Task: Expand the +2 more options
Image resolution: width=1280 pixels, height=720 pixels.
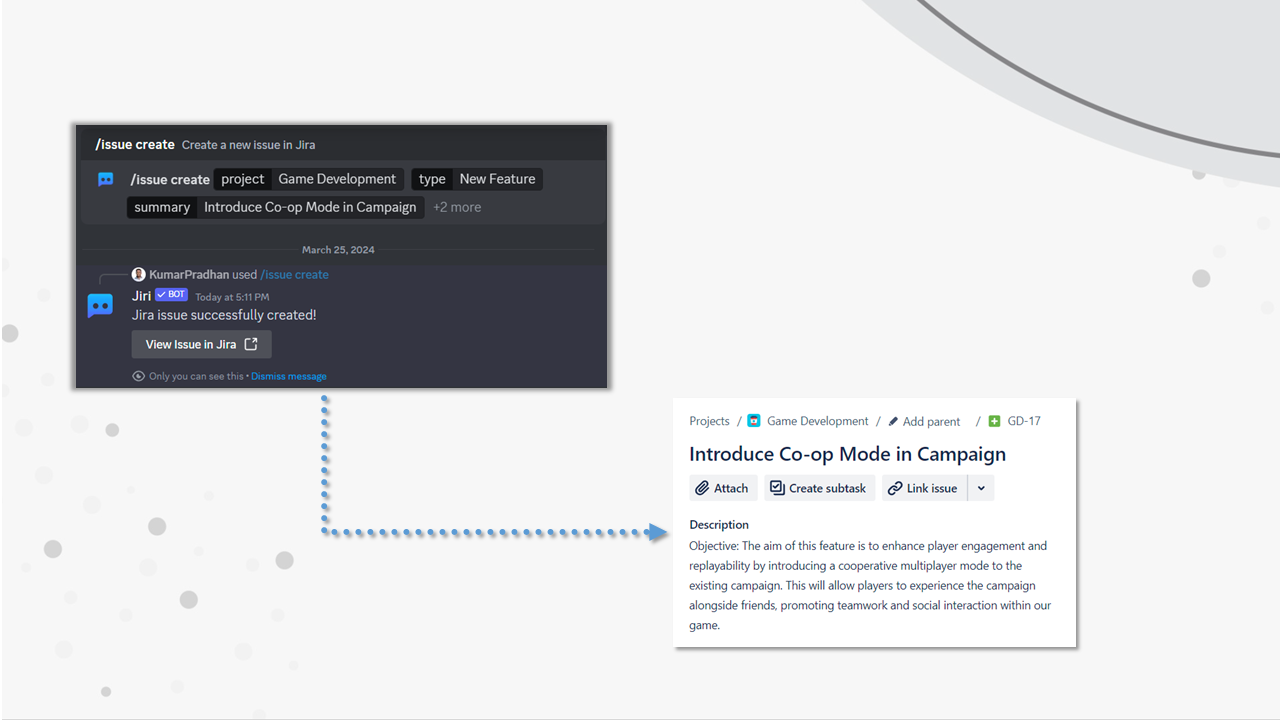Action: pos(457,207)
